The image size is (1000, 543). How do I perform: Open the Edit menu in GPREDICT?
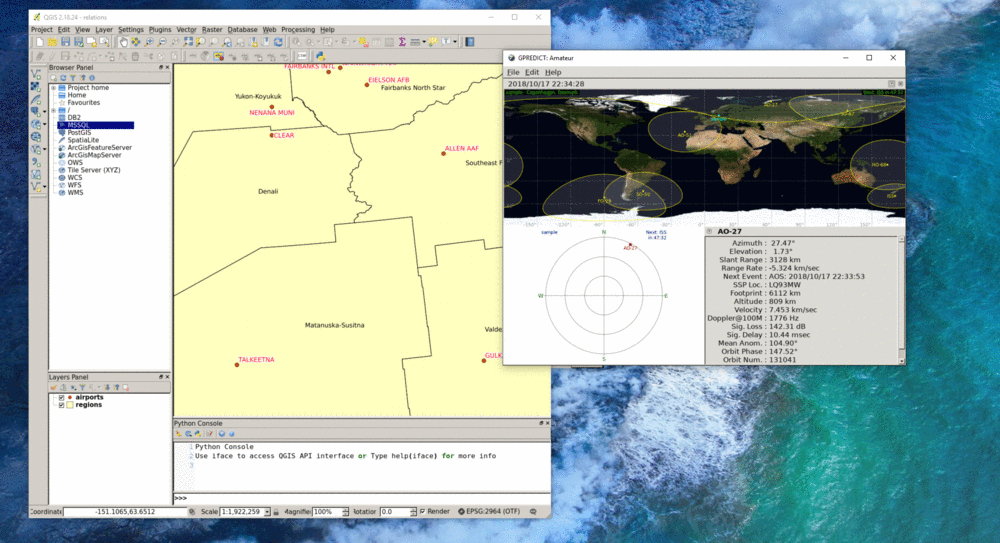(532, 72)
